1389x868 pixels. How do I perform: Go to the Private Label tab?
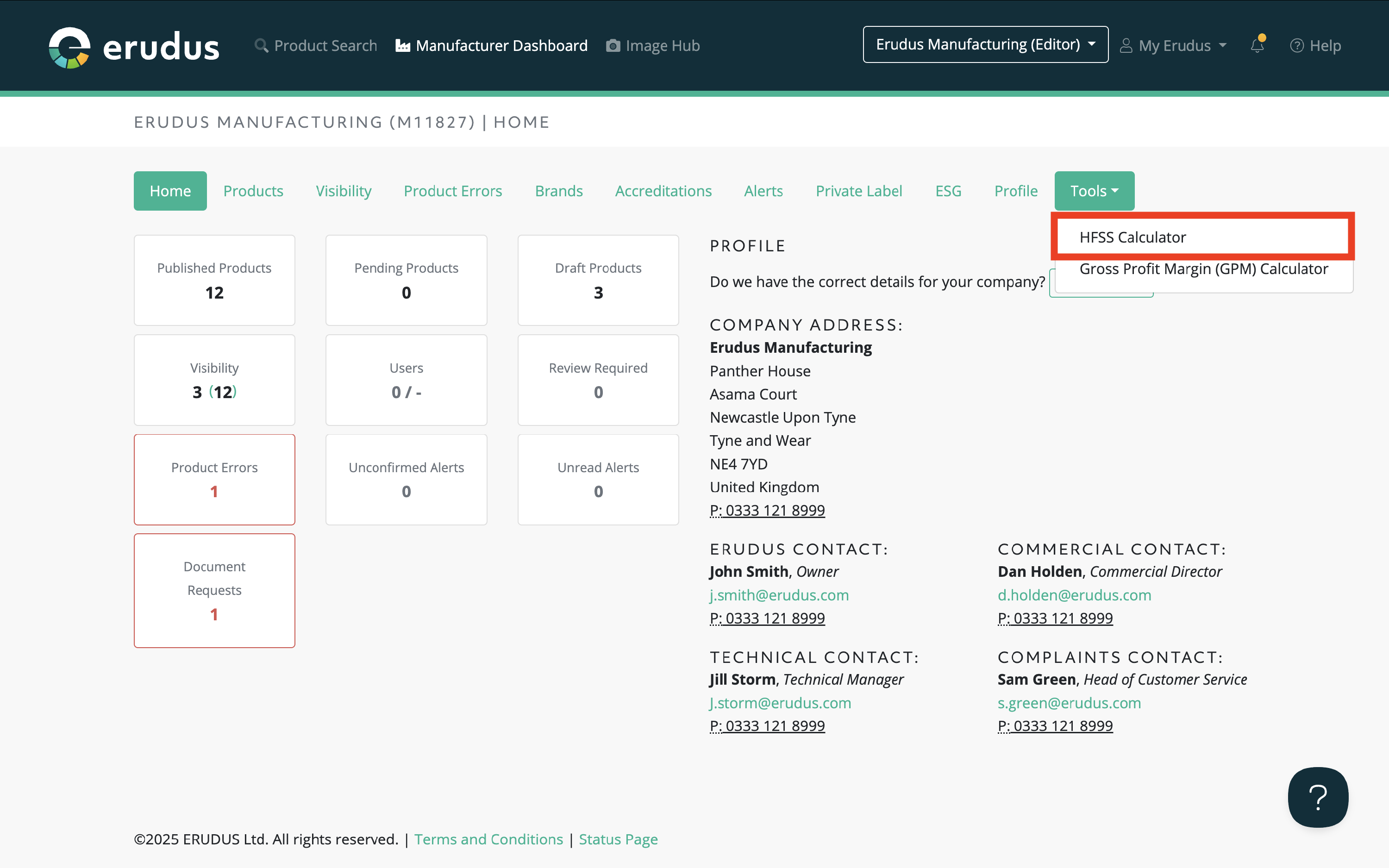tap(859, 191)
